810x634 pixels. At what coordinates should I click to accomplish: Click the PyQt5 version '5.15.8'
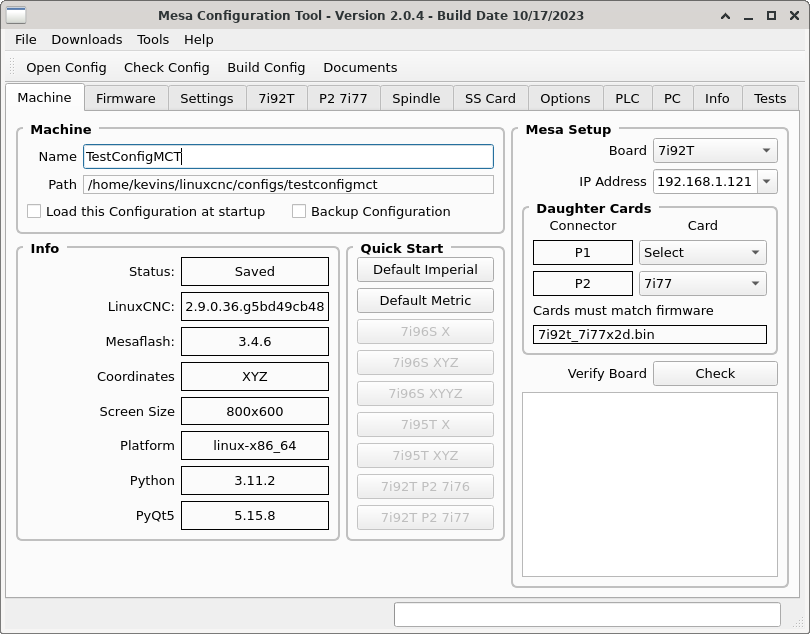(255, 516)
